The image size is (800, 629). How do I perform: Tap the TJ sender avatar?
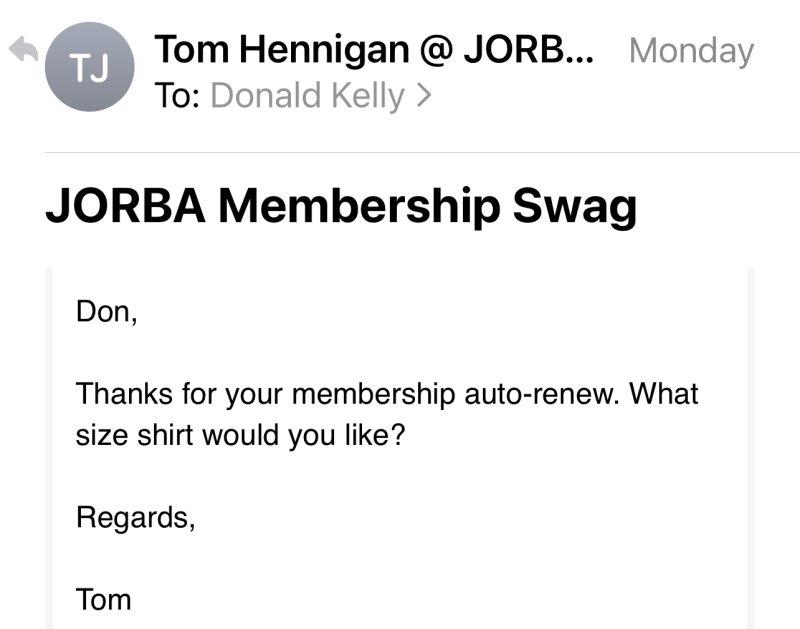point(90,67)
